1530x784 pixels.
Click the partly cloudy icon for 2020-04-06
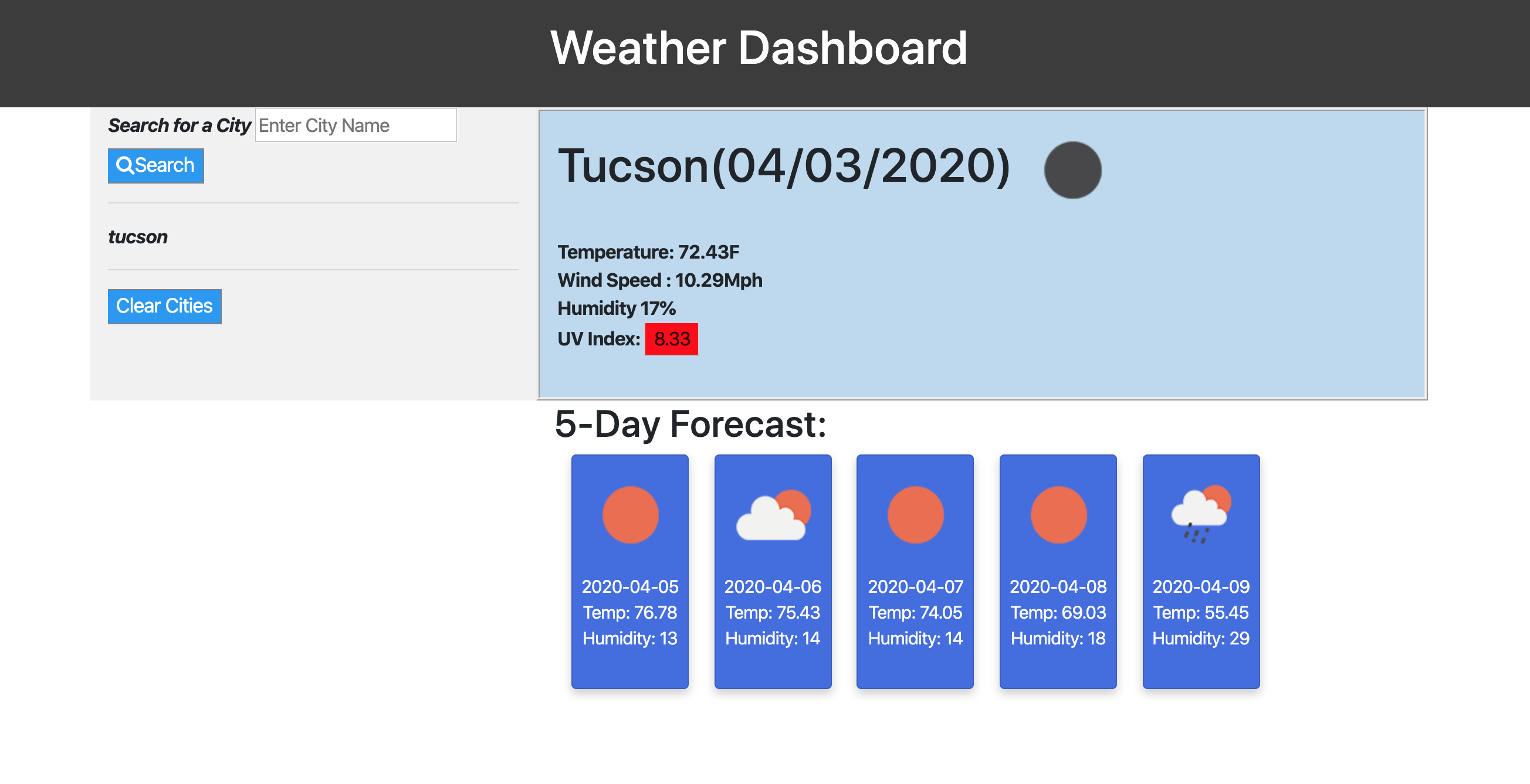tap(773, 515)
